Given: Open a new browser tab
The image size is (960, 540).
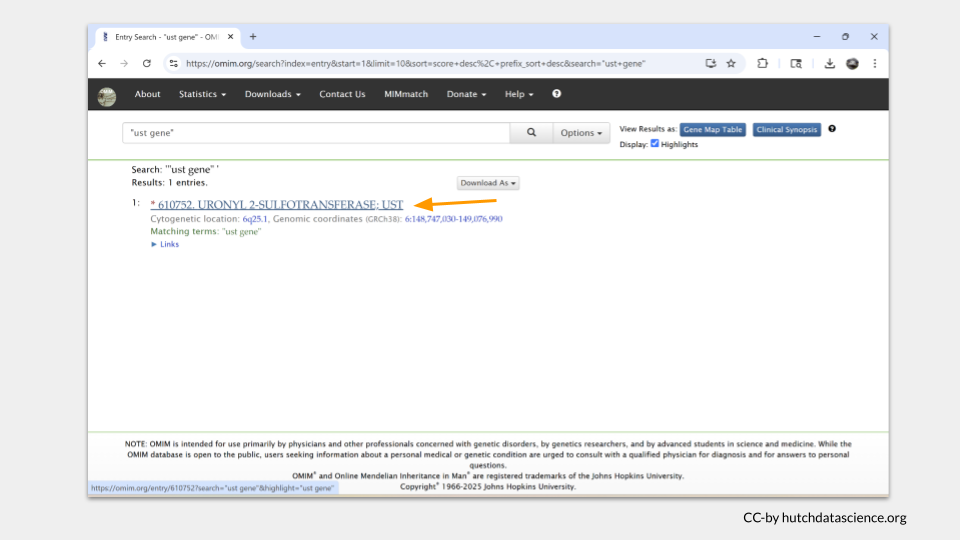Looking at the screenshot, I should [253, 37].
